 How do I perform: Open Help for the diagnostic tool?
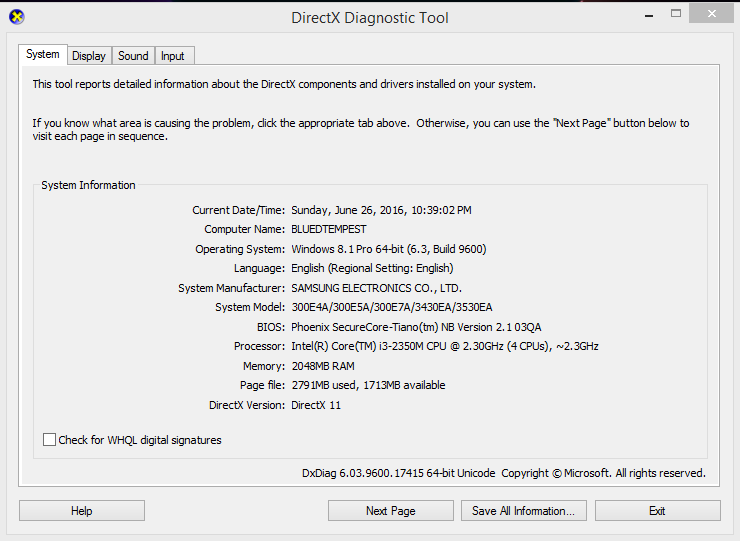click(82, 511)
